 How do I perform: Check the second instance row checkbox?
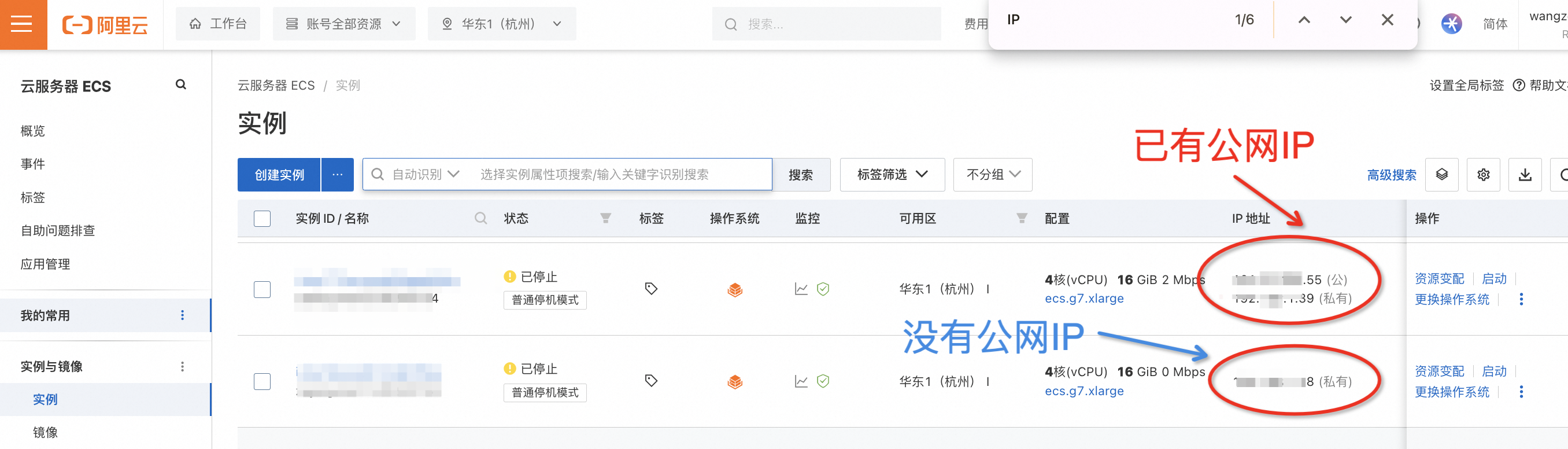[262, 381]
